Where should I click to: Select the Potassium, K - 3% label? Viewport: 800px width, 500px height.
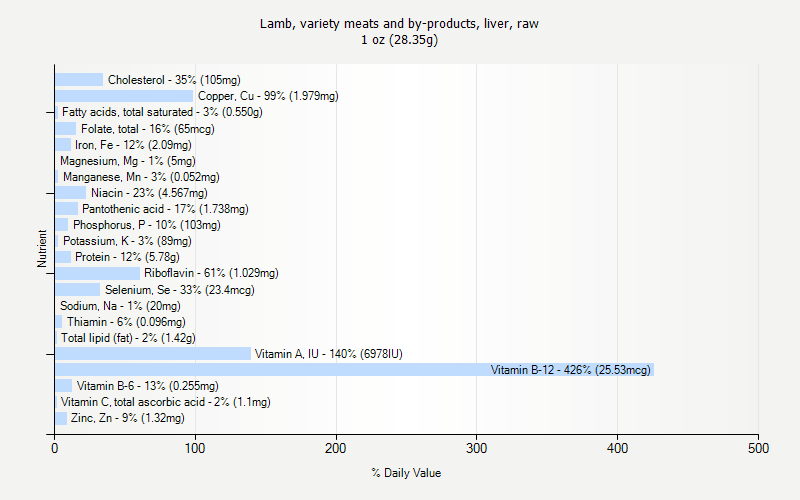click(x=127, y=241)
